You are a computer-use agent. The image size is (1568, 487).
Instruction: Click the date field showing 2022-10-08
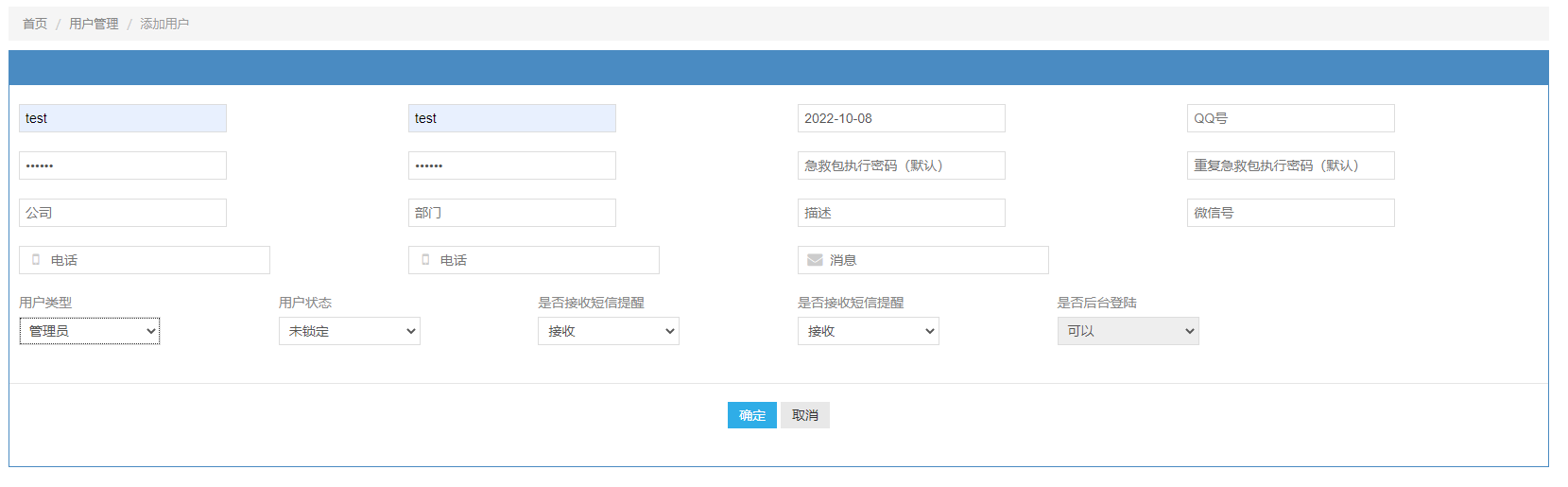tap(901, 118)
